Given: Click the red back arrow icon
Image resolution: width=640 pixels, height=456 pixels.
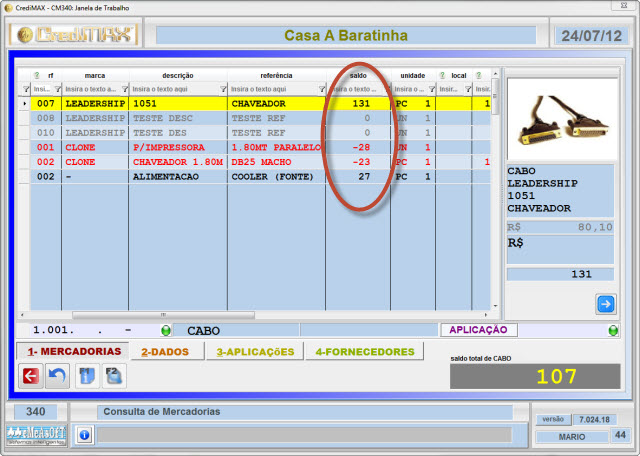Looking at the screenshot, I should (x=31, y=376).
